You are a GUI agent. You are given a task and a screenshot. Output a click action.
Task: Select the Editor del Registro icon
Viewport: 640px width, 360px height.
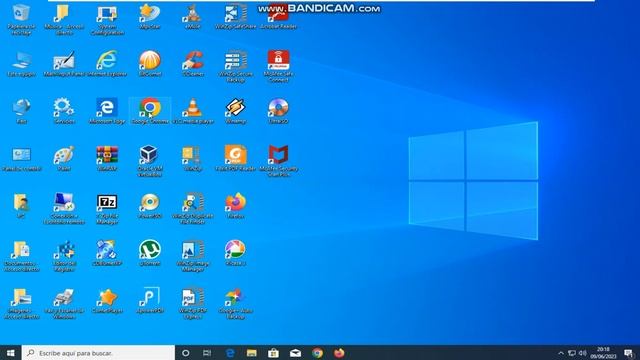click(x=64, y=256)
